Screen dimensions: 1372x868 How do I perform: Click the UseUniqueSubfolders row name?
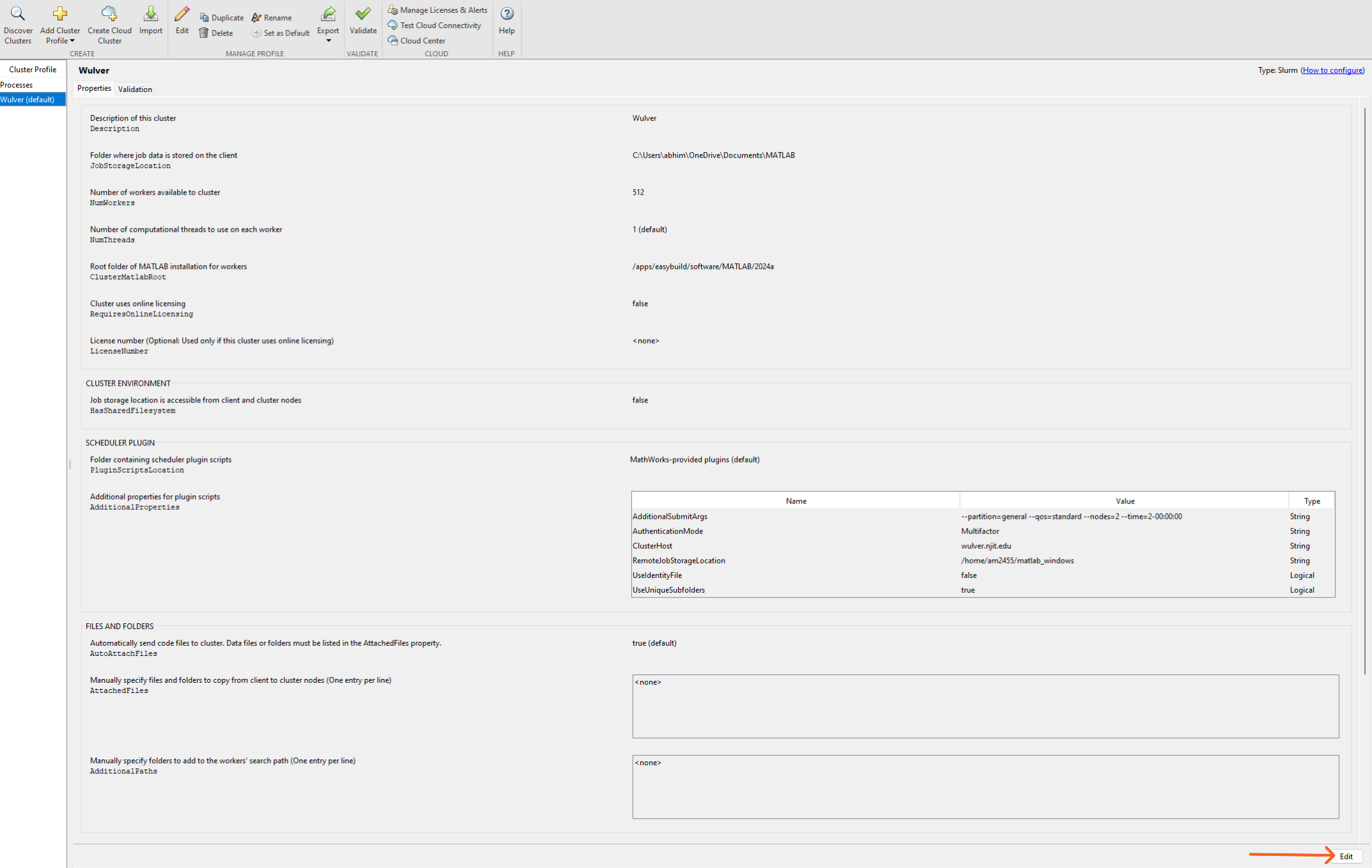click(x=668, y=590)
